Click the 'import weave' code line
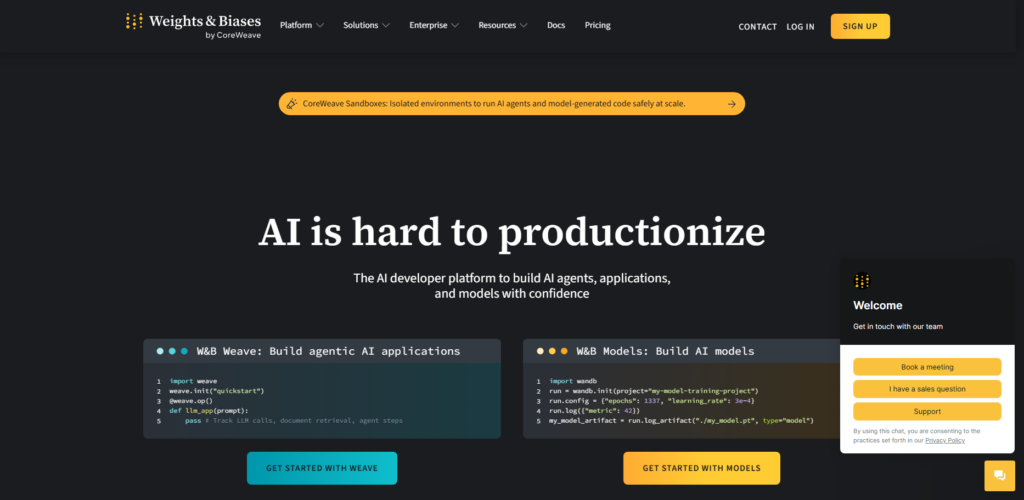 pos(193,381)
